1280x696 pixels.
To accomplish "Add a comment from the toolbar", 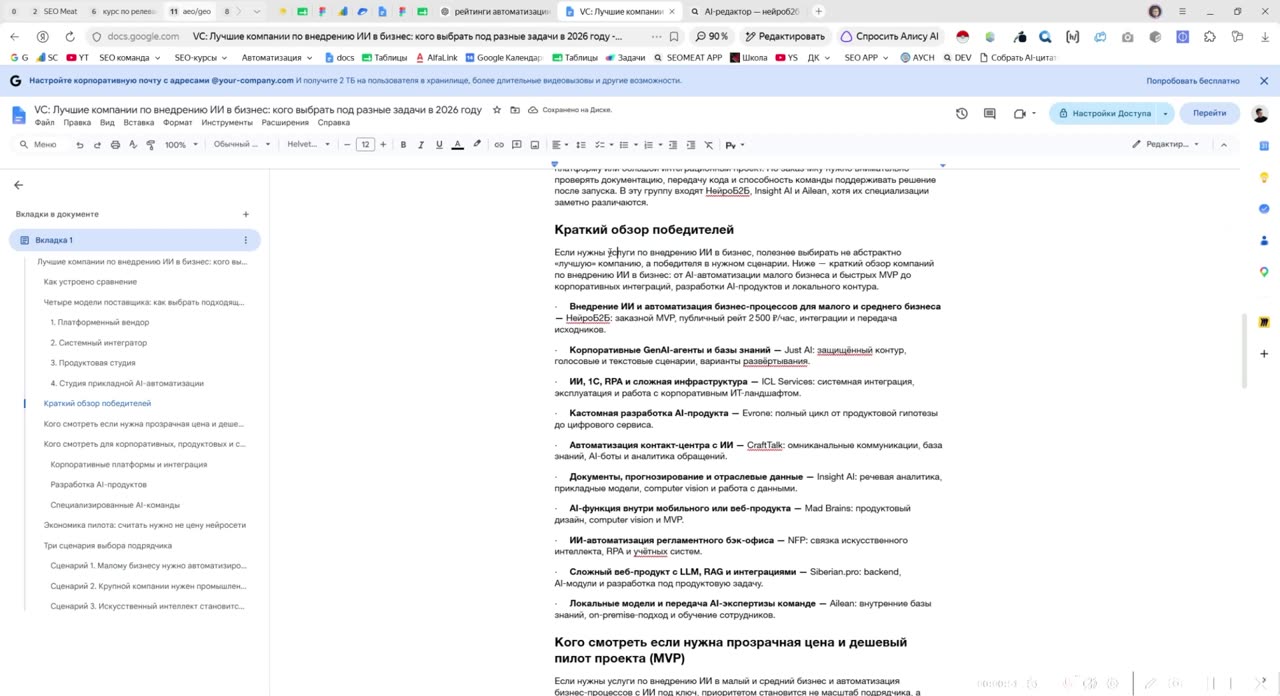I will coord(517,145).
